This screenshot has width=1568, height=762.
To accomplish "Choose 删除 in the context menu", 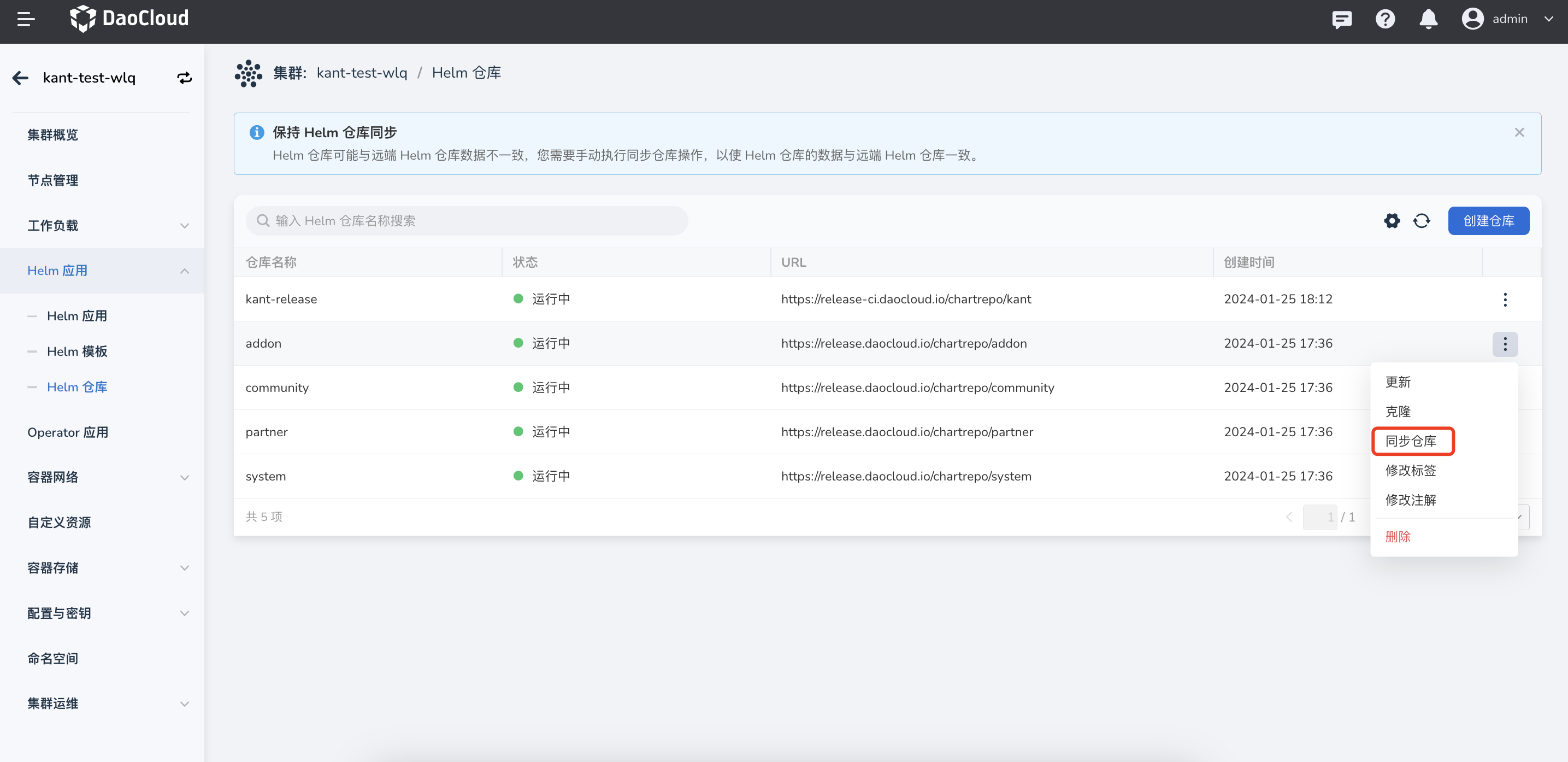I will pyautogui.click(x=1398, y=537).
